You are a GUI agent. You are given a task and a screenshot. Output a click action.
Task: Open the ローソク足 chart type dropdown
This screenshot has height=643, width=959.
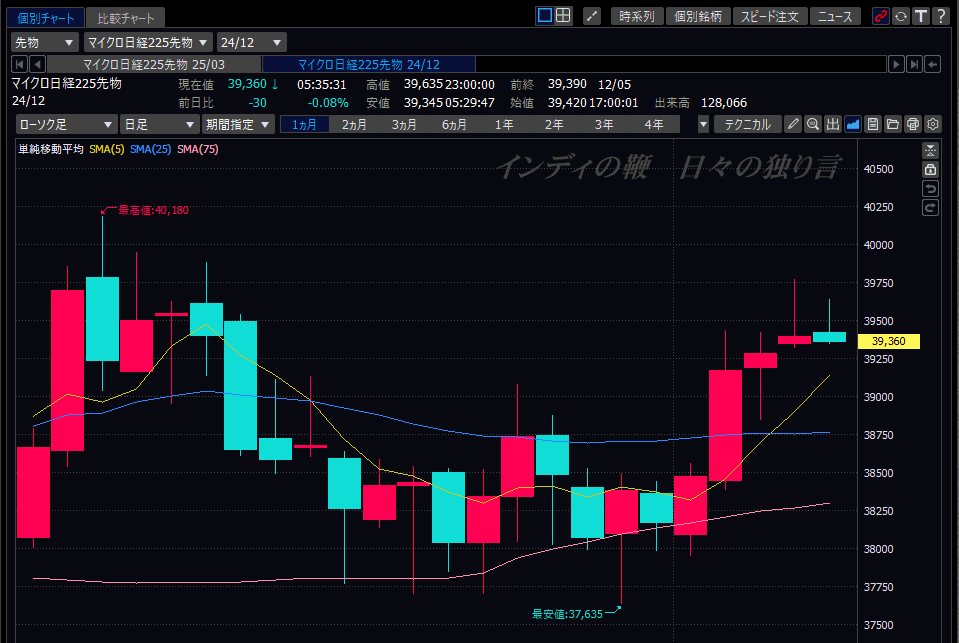(66, 124)
